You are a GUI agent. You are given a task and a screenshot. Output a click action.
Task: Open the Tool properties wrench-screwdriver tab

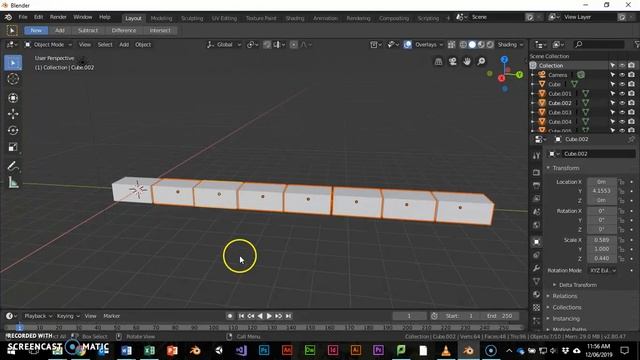pos(536,156)
